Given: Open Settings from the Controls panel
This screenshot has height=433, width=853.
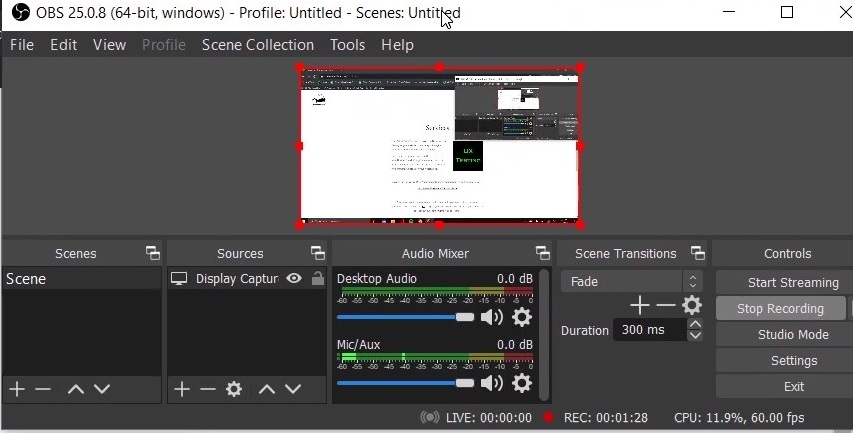Looking at the screenshot, I should [793, 360].
